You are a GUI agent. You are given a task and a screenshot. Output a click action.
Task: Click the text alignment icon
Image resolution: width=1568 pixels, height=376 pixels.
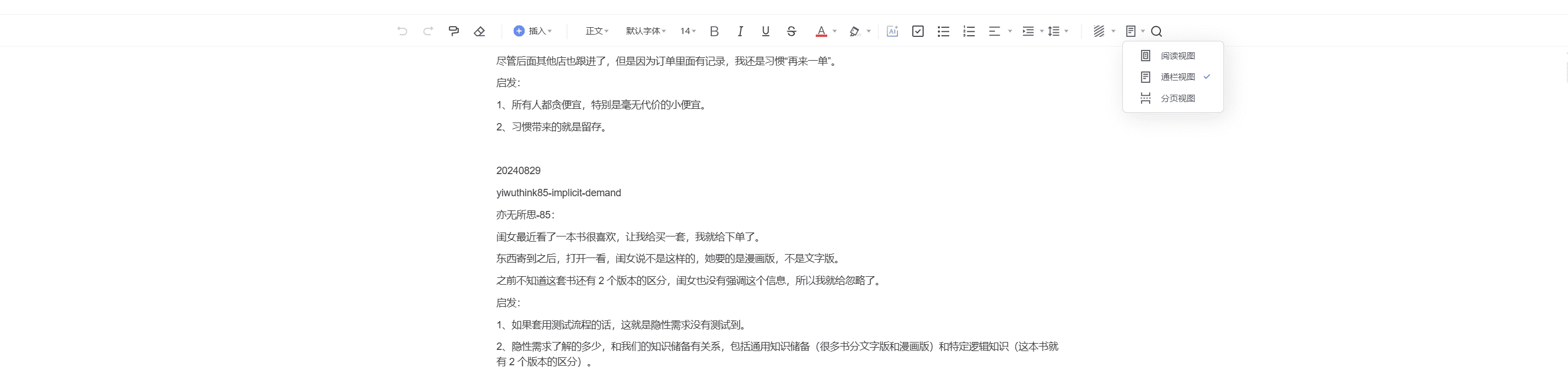pos(995,31)
